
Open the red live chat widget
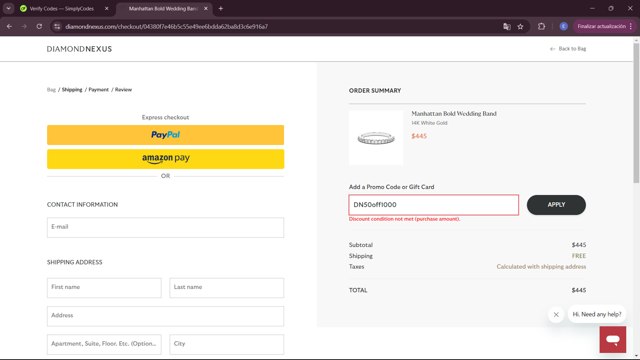(x=613, y=340)
